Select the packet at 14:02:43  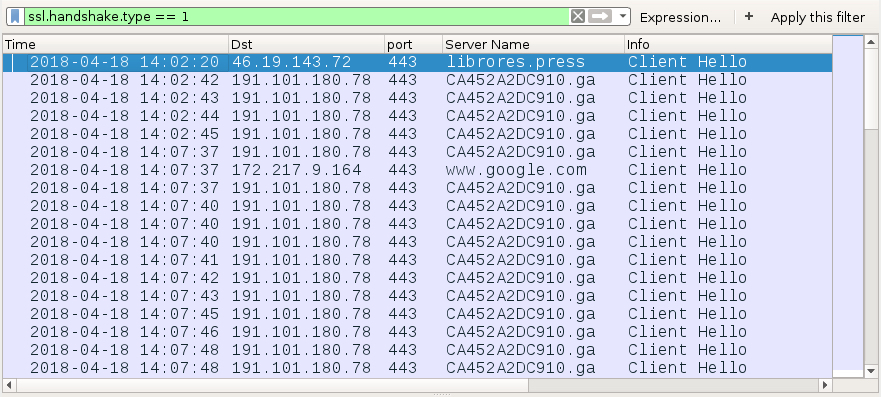click(x=417, y=98)
